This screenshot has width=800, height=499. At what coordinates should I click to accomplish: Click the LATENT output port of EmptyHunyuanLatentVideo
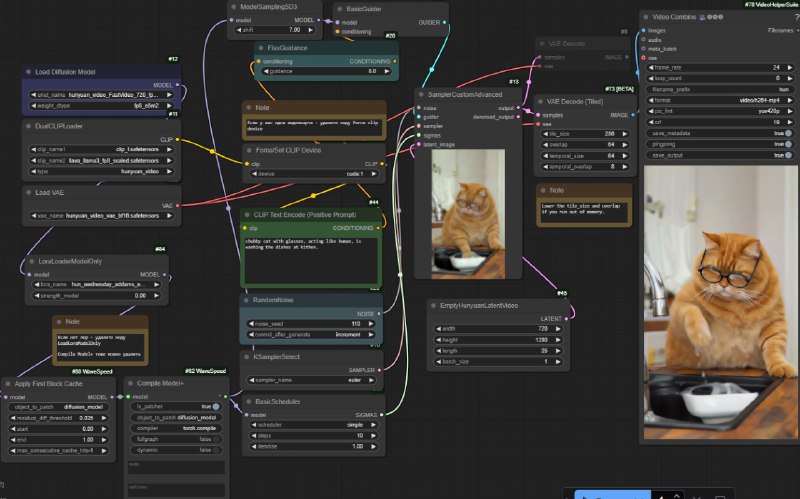tap(566, 318)
